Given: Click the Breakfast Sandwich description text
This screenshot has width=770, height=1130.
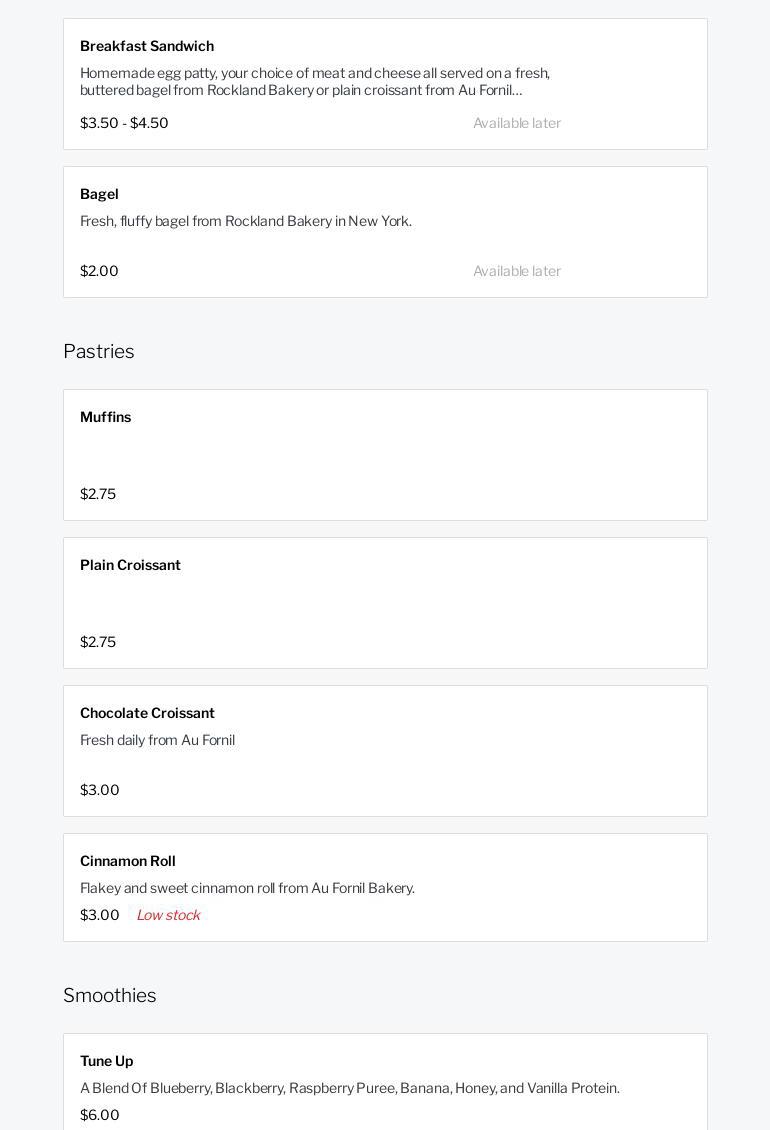Looking at the screenshot, I should click(315, 81).
